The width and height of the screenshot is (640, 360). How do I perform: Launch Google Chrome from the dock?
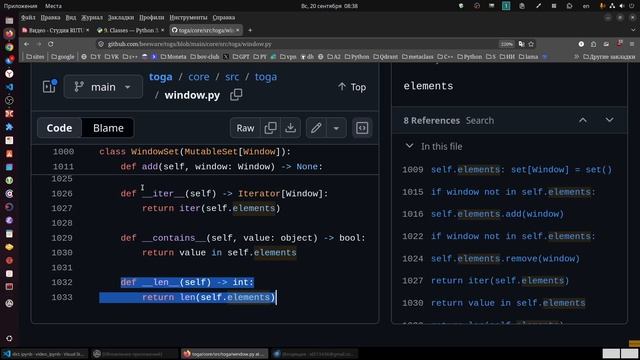click(9, 47)
